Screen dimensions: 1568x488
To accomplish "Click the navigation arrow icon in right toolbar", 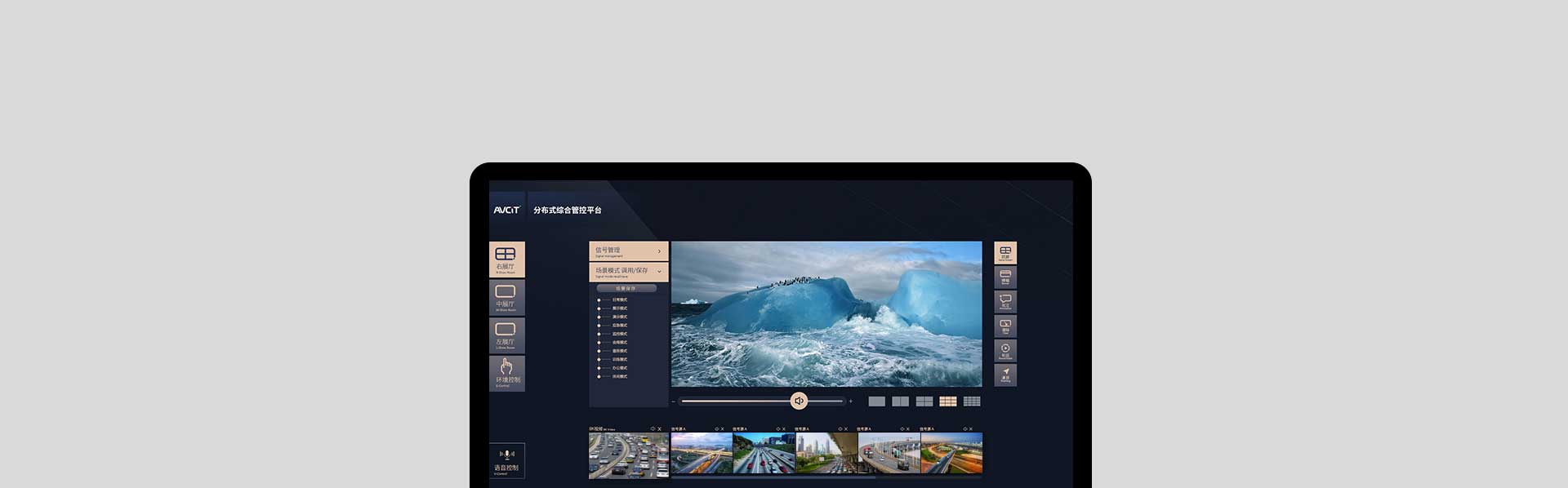I will tap(1005, 375).
